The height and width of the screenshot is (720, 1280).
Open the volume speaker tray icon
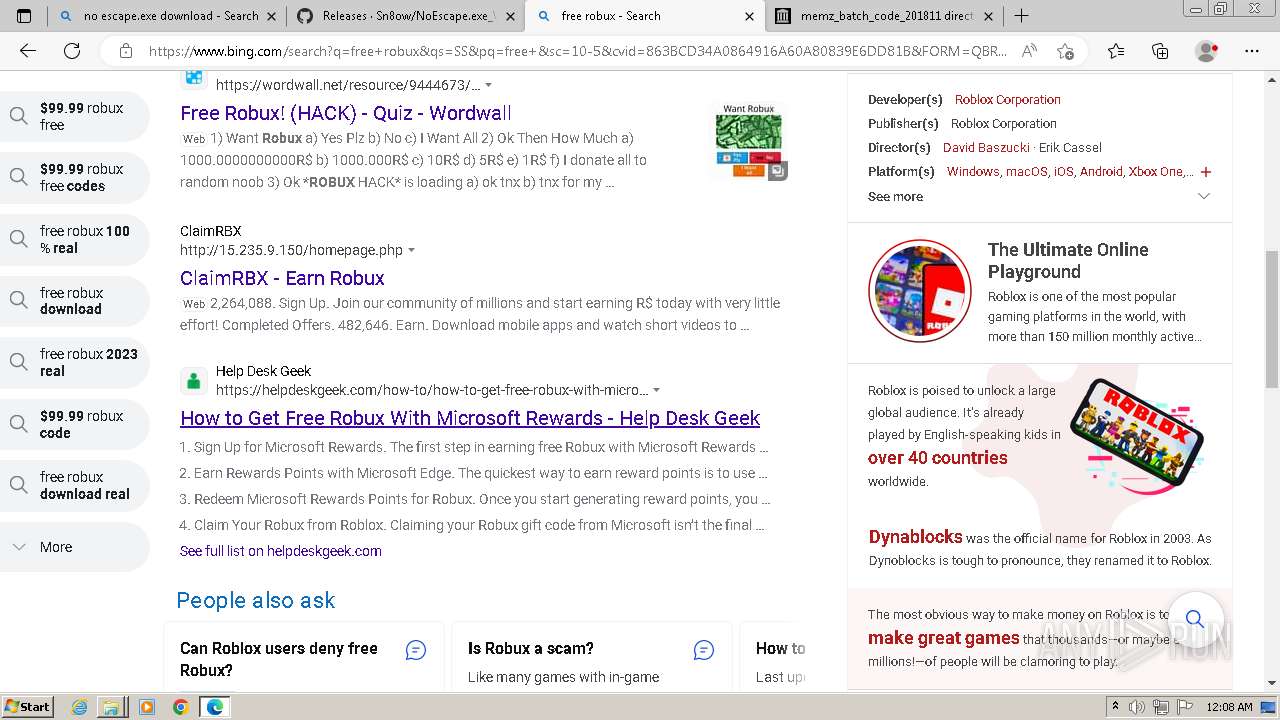(x=1136, y=707)
